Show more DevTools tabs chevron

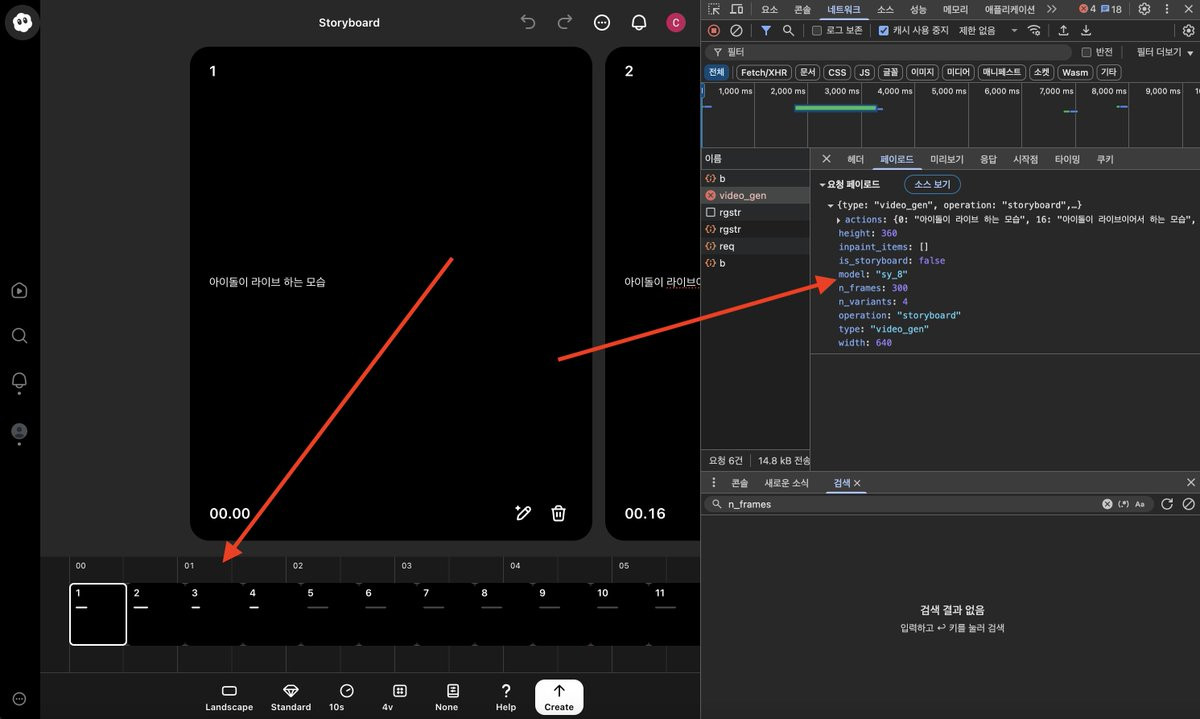1052,9
